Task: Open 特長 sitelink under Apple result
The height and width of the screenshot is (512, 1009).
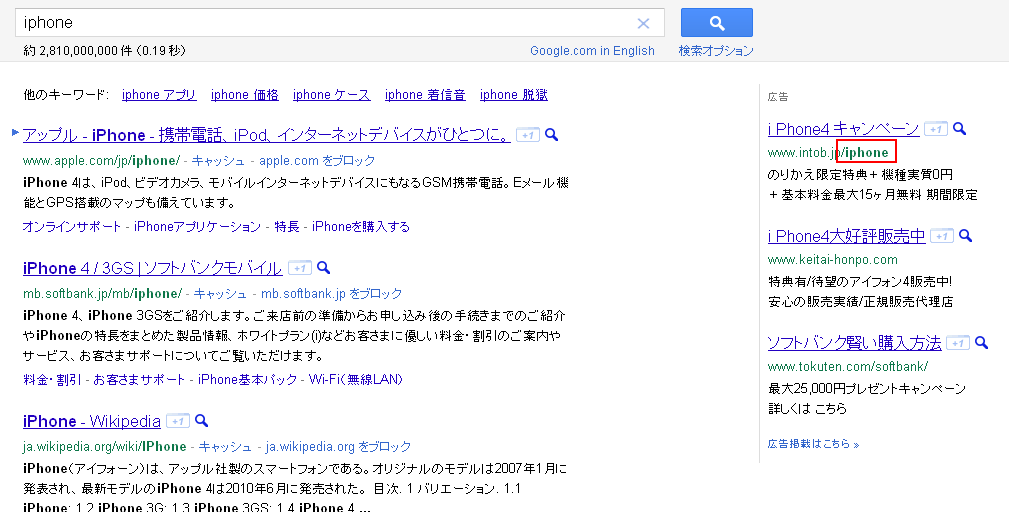Action: click(287, 226)
